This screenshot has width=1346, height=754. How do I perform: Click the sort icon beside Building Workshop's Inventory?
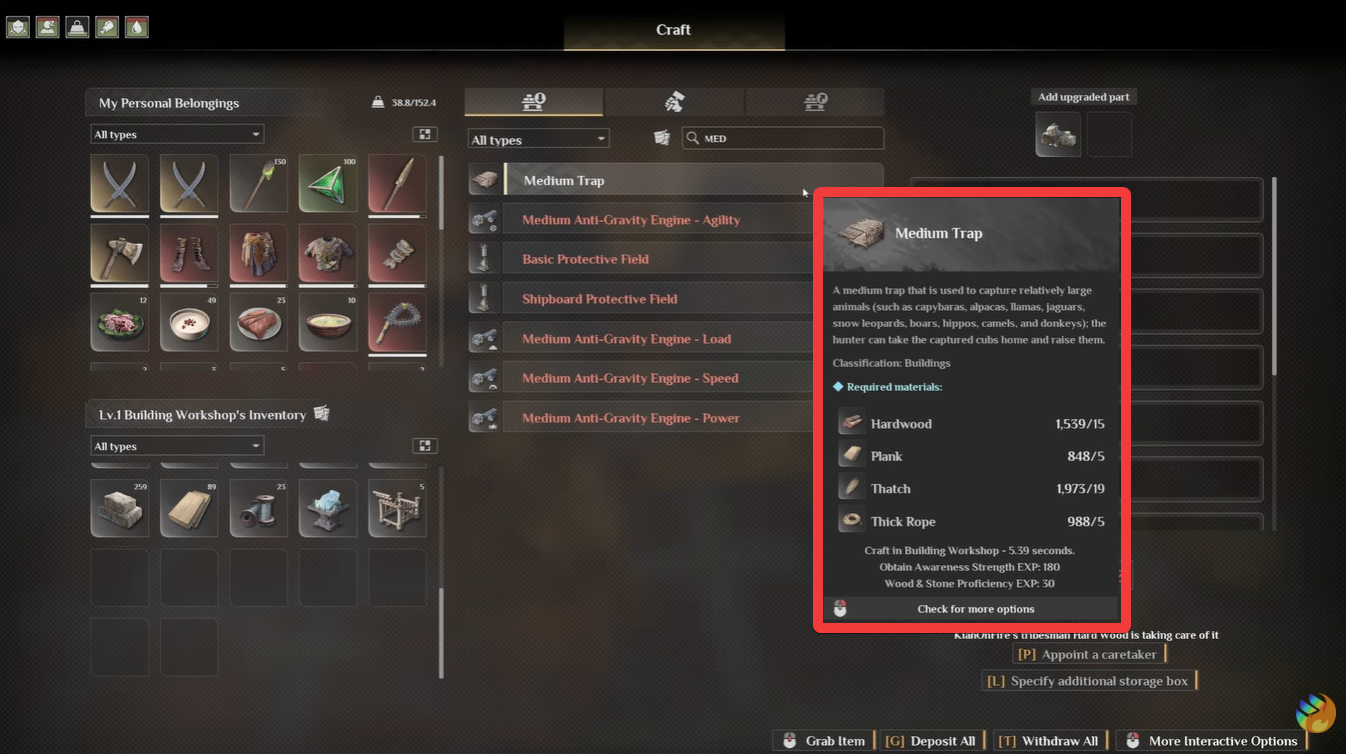coord(322,413)
